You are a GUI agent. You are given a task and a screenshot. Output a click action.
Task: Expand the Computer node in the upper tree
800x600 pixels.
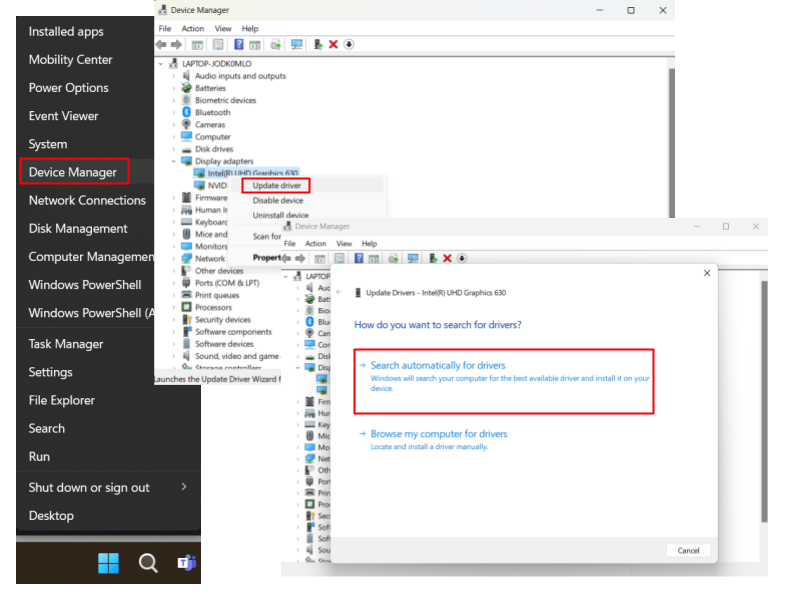pyautogui.click(x=173, y=137)
